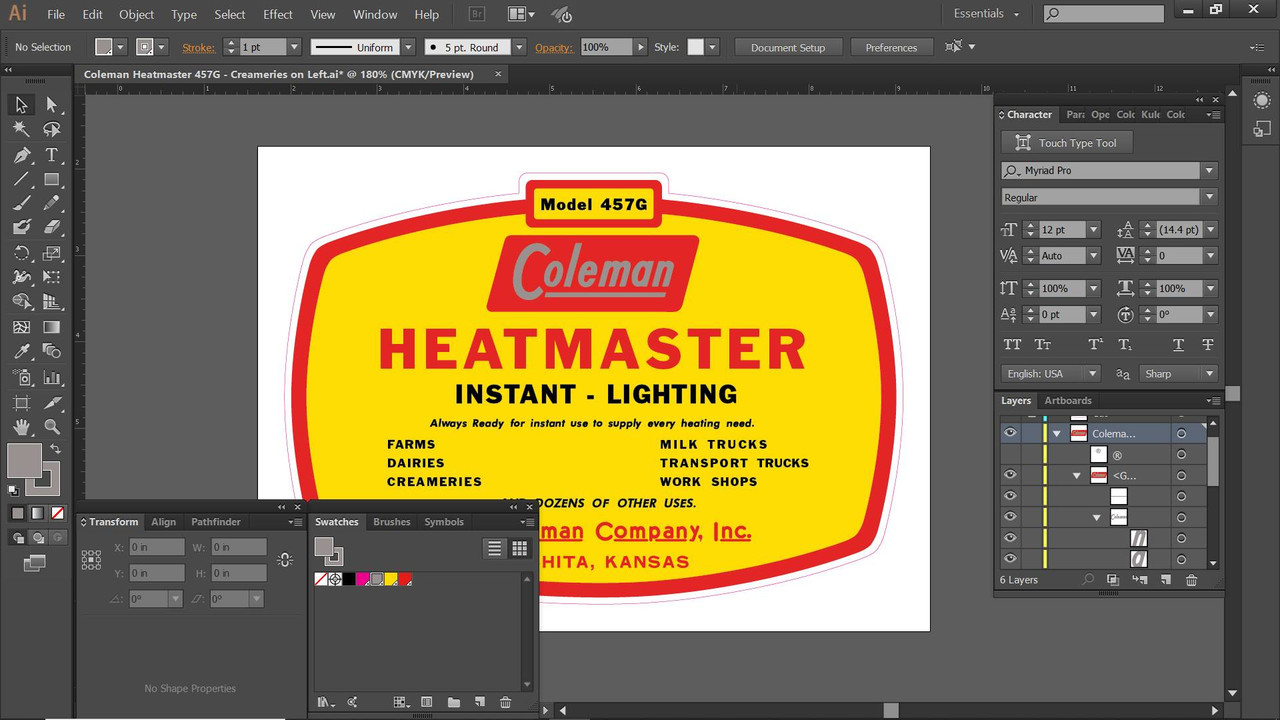Select the Selection tool (black arrow)
The height and width of the screenshot is (720, 1280).
[x=21, y=104]
